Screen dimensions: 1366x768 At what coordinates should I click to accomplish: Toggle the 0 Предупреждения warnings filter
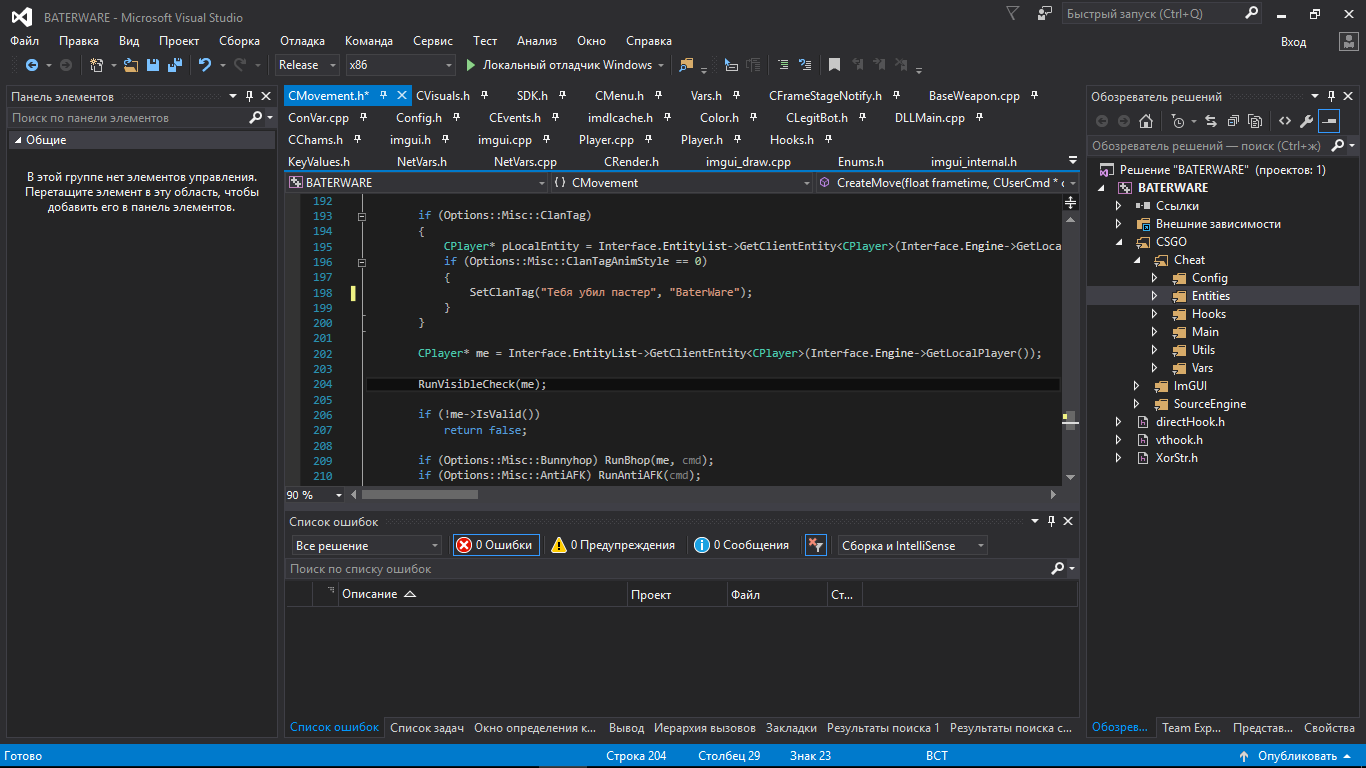point(613,545)
